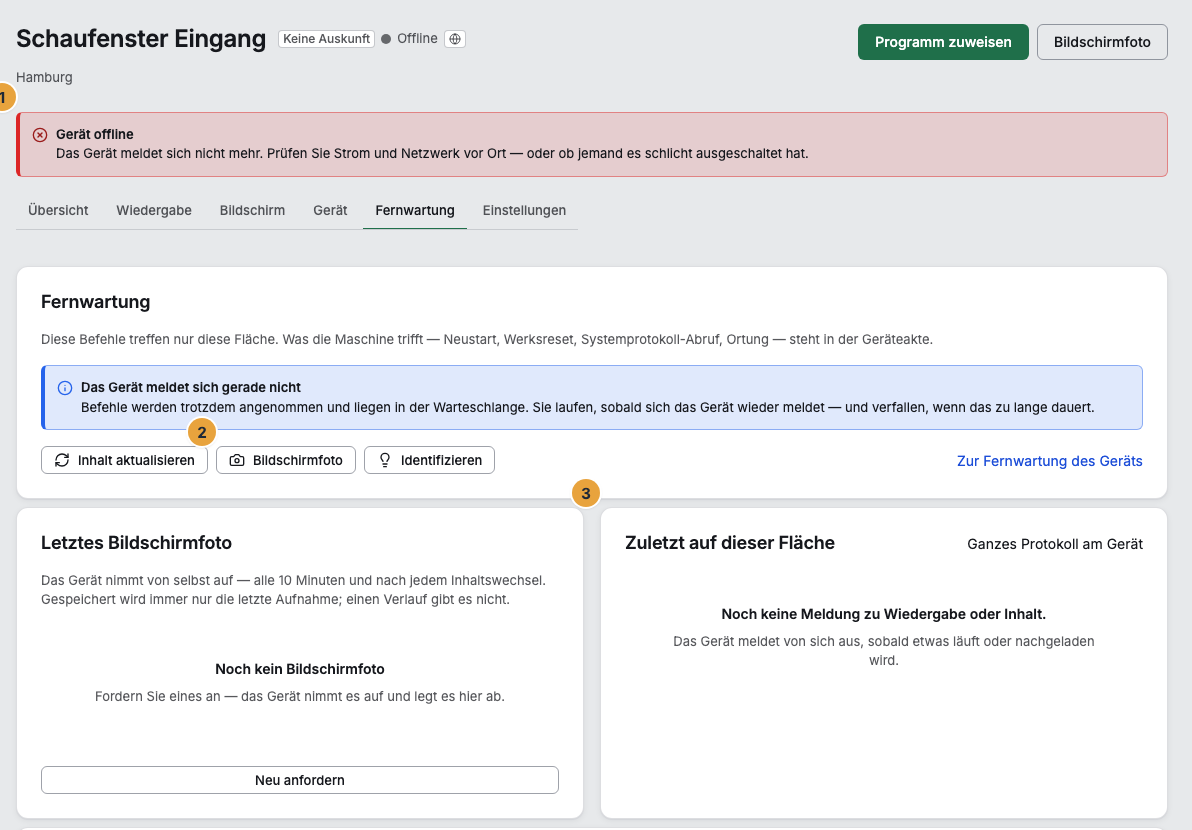The width and height of the screenshot is (1192, 830).
Task: Open Ganzes Protokoll am Gerät link
Action: tap(1054, 544)
